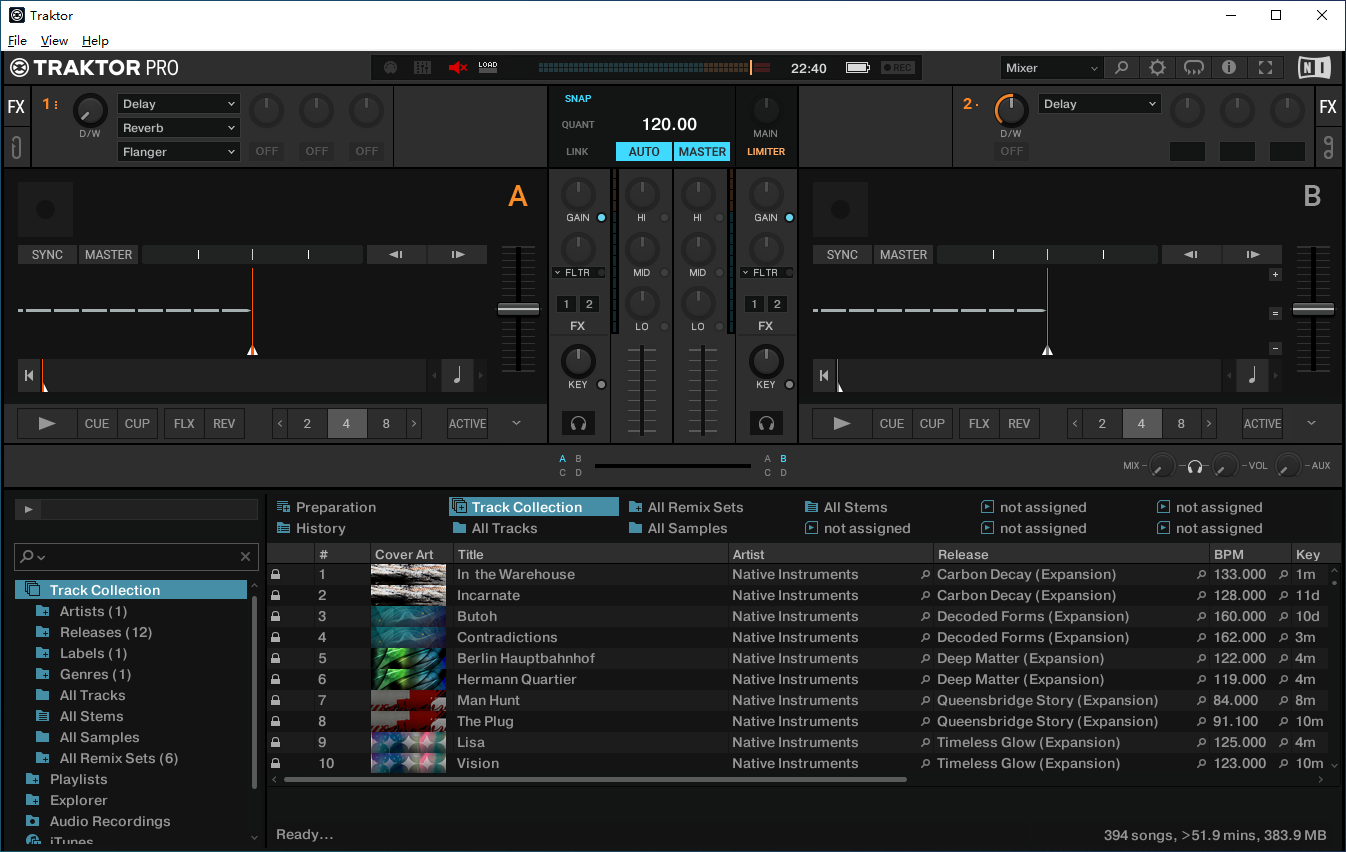Select the History favorite

tap(311, 528)
